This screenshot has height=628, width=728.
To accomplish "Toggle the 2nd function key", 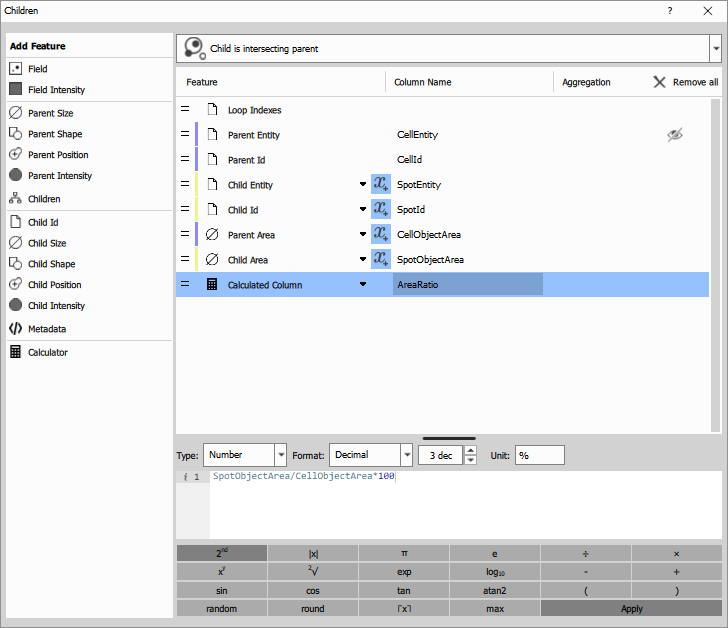I will 222,553.
